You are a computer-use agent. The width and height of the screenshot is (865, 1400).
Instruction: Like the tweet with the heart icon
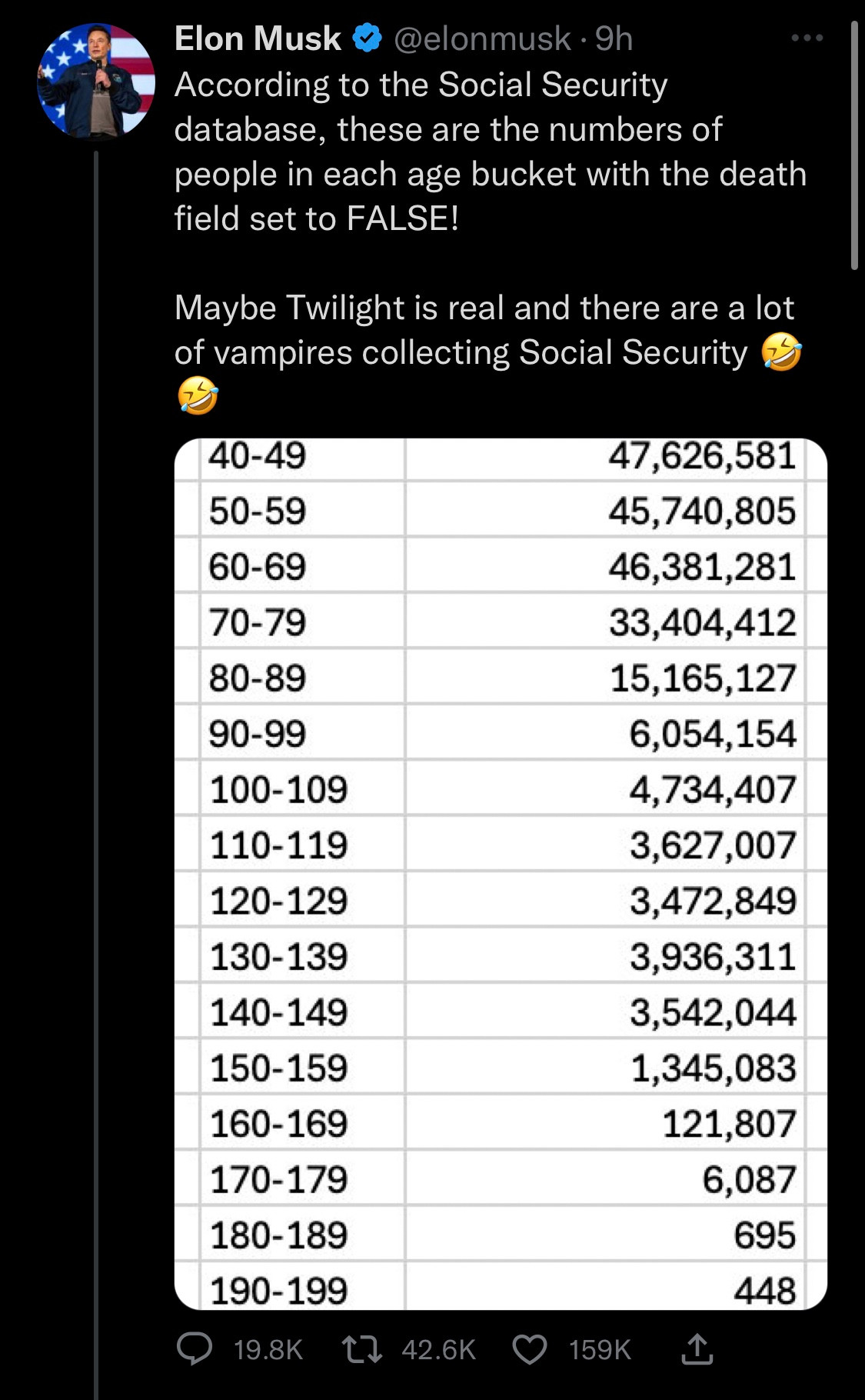[530, 1350]
